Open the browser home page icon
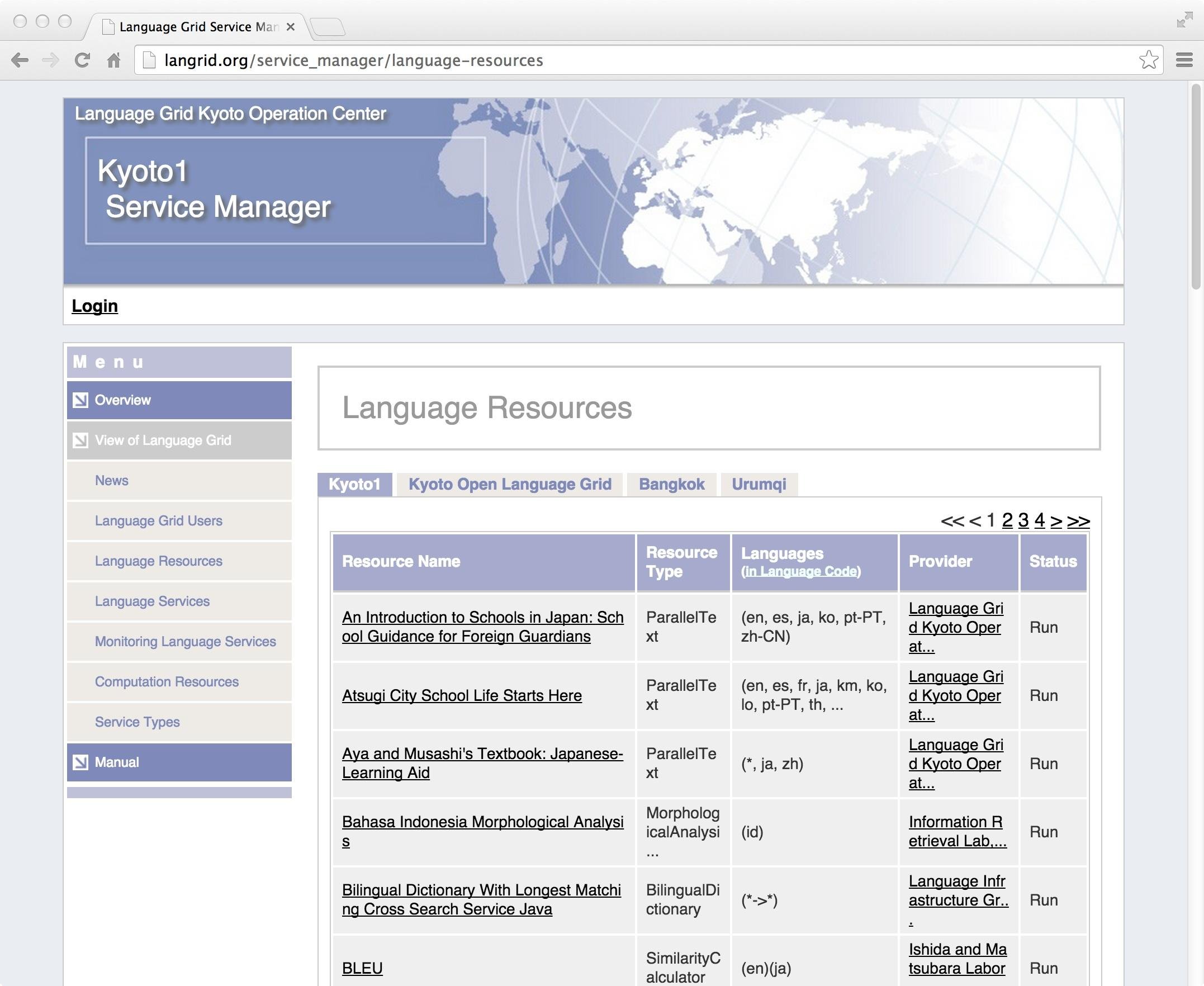This screenshot has height=986, width=1204. [x=115, y=59]
